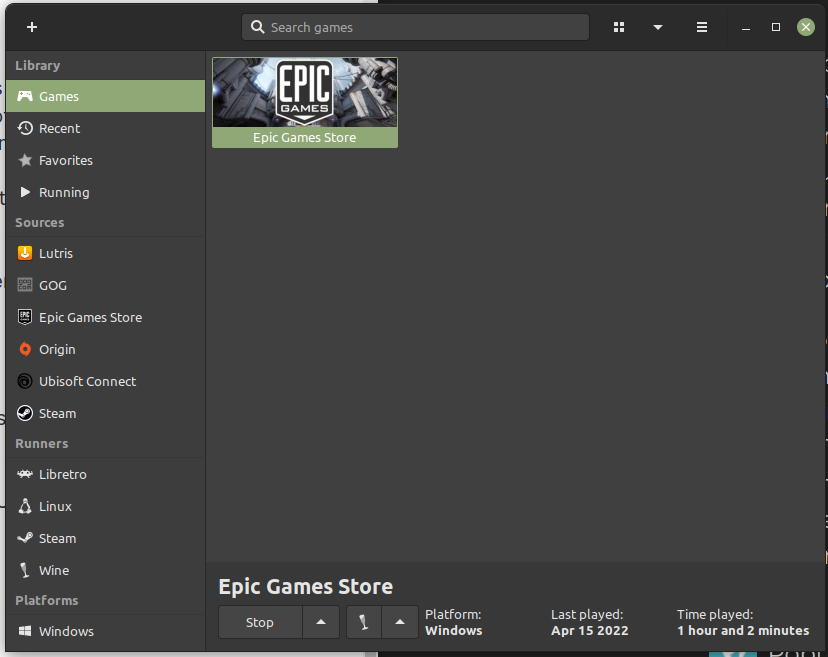The image size is (828, 657).
Task: Open the hamburger main menu
Action: 702,27
